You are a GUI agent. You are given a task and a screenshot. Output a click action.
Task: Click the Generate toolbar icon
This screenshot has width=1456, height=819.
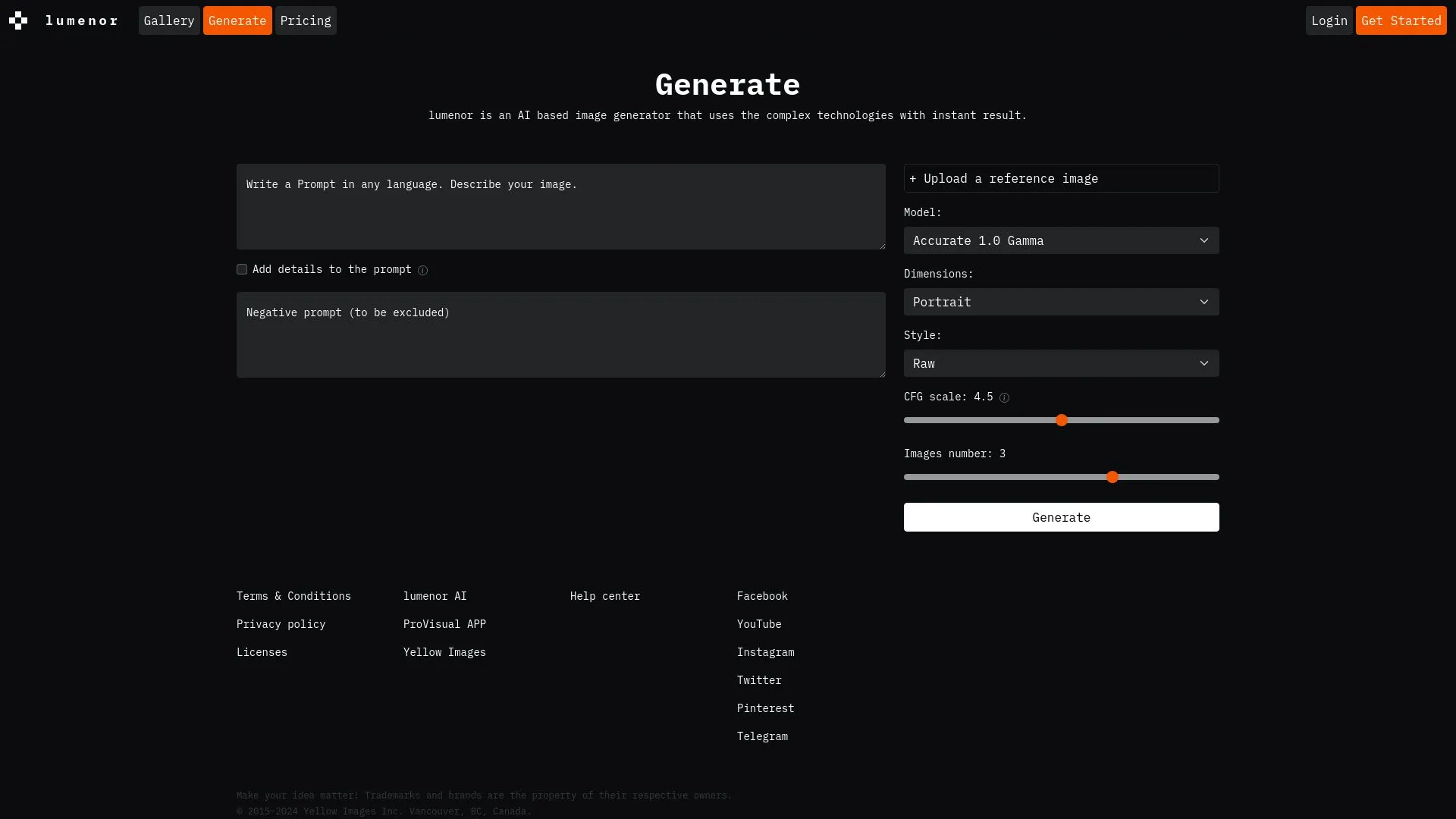[x=237, y=20]
